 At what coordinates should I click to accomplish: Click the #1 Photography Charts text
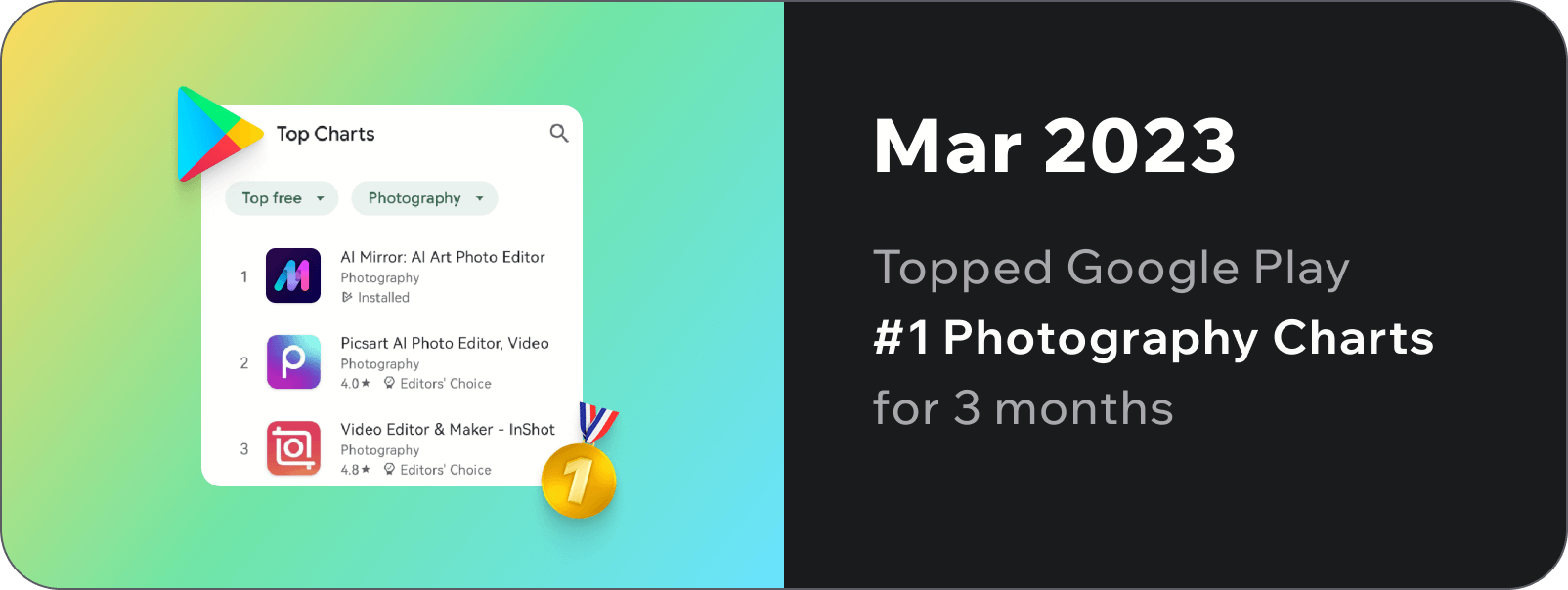tap(1154, 338)
